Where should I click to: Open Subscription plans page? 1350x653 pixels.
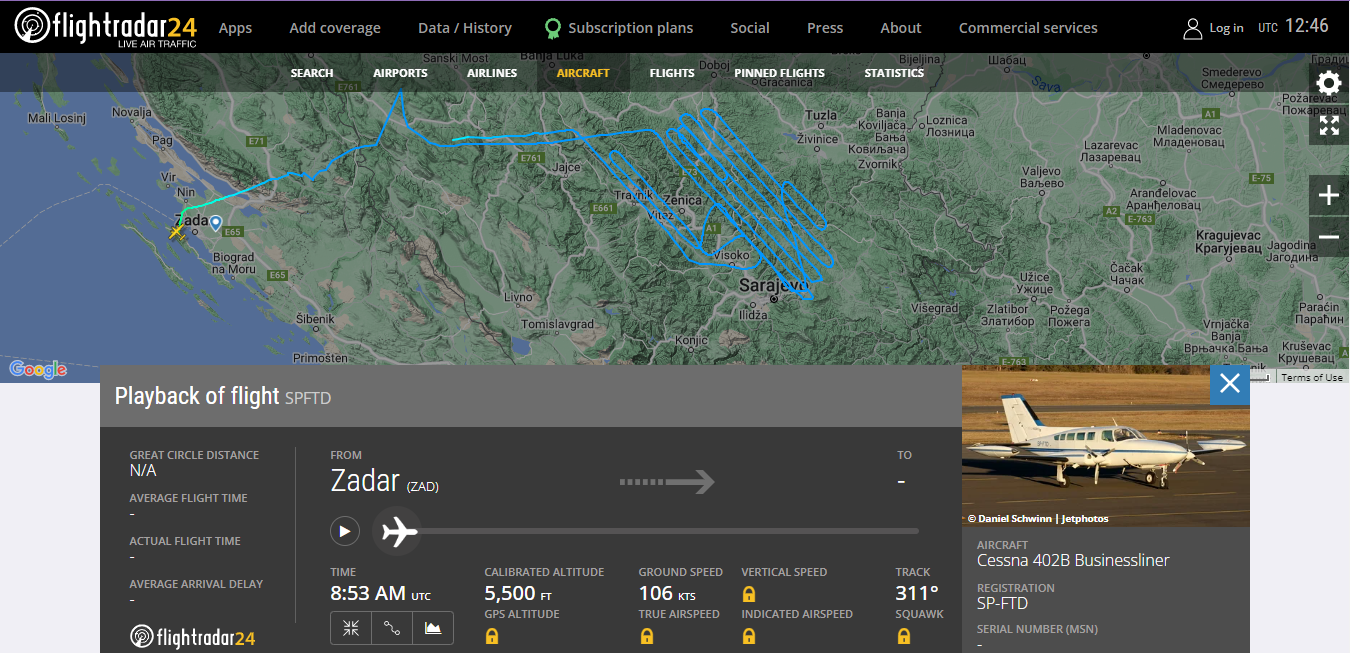point(630,28)
